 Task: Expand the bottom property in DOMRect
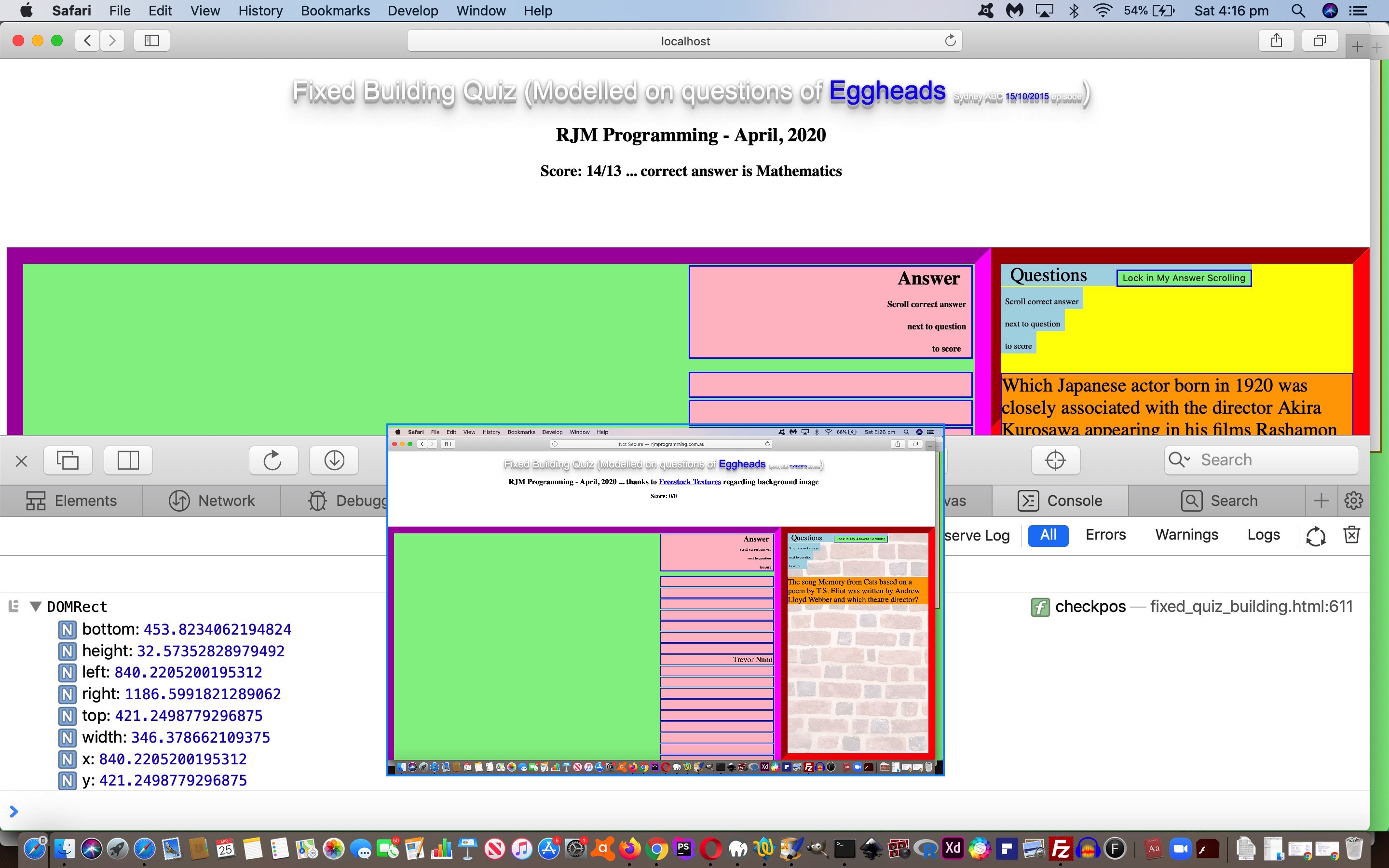pos(67,629)
